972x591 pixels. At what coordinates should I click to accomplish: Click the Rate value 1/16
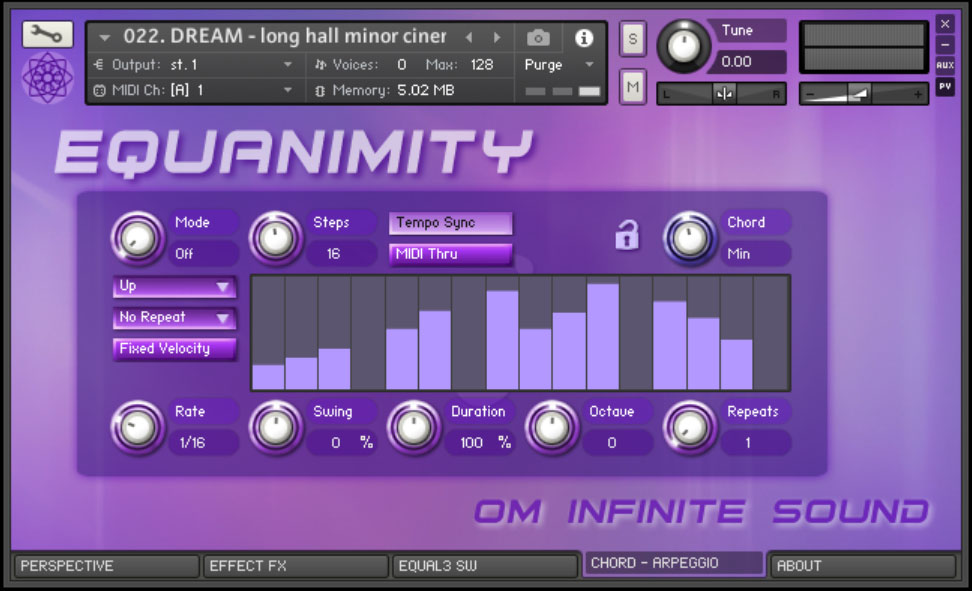[203, 443]
